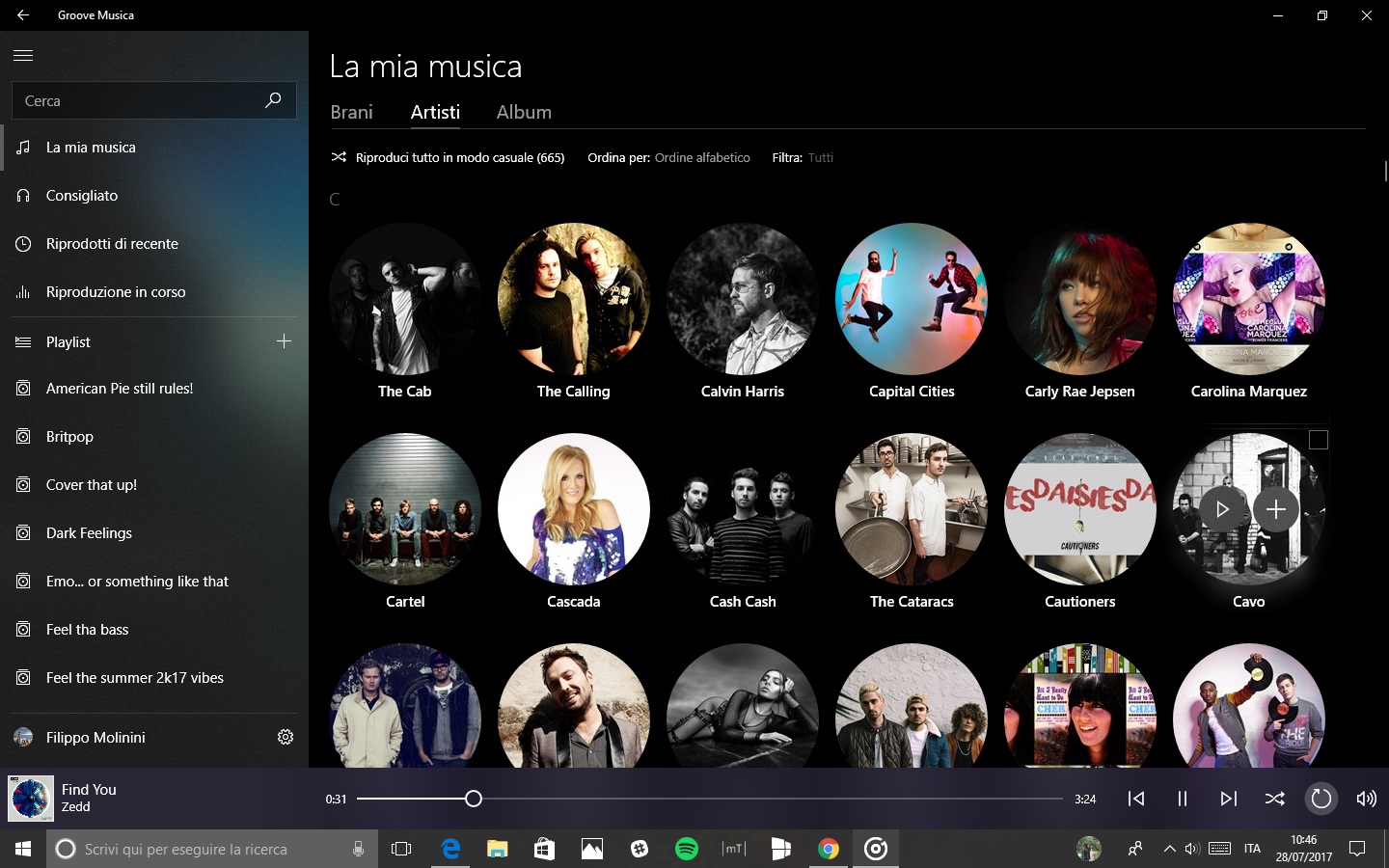The height and width of the screenshot is (868, 1389).
Task: Click the Cavo artist name
Action: pos(1248,602)
